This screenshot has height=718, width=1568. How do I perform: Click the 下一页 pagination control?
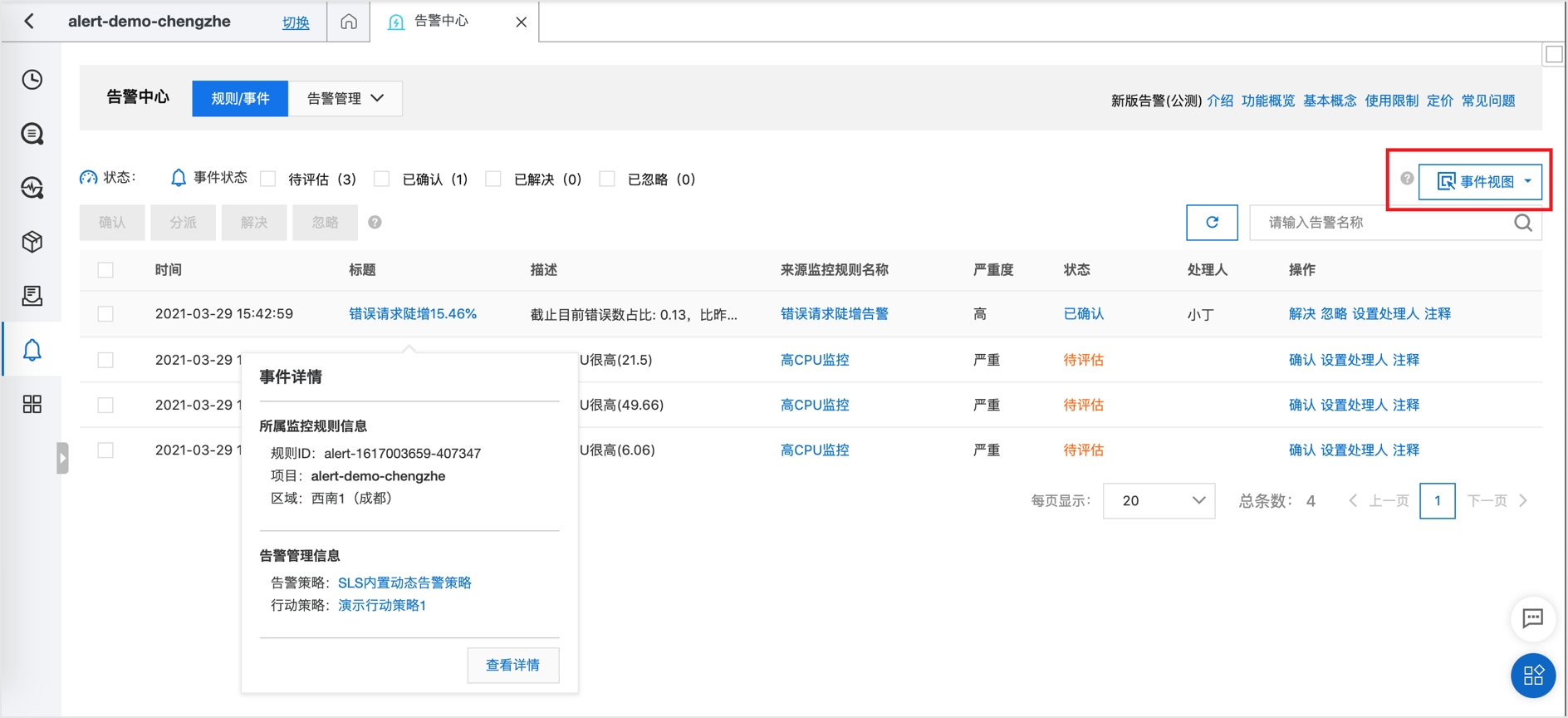[x=1497, y=501]
